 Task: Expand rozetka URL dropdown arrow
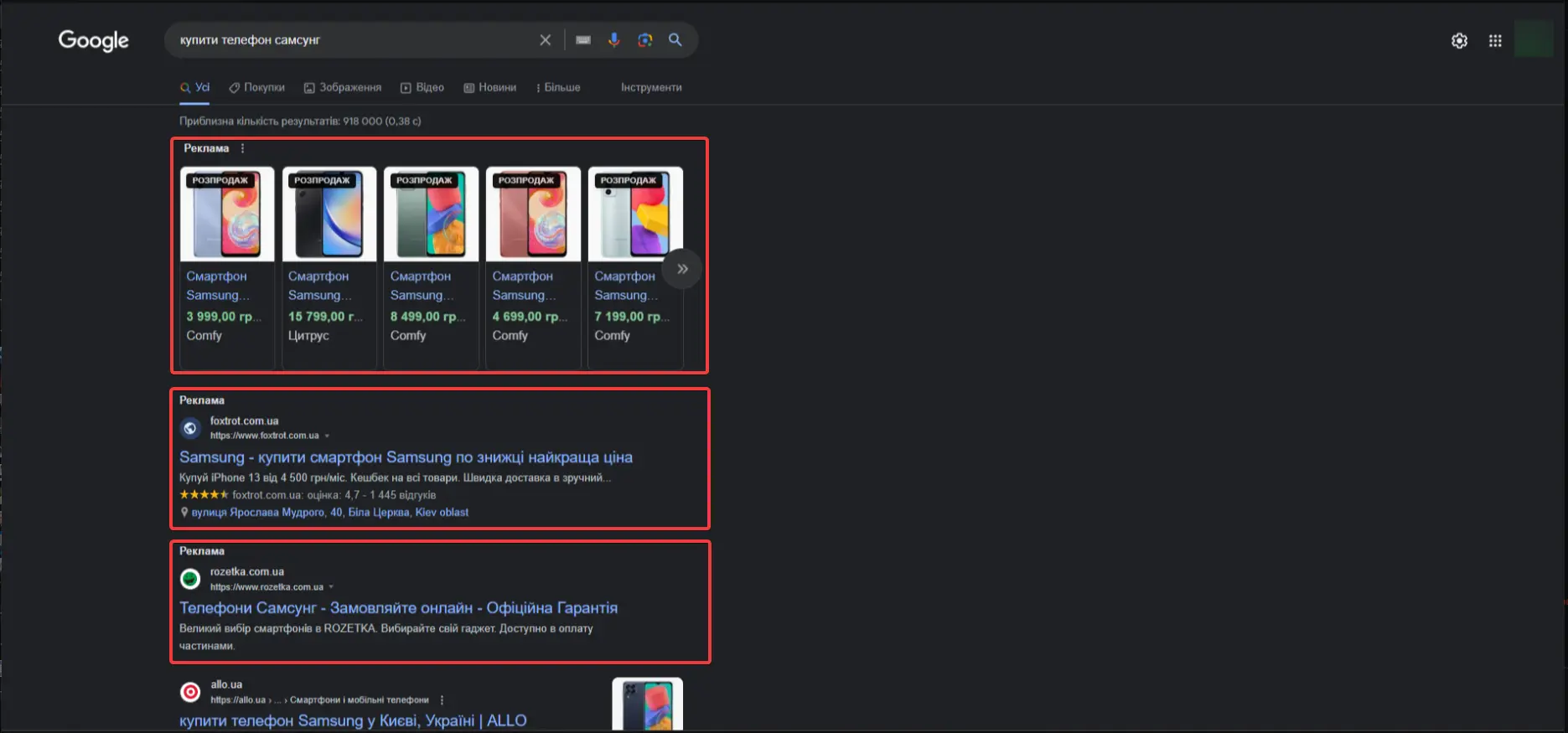point(331,586)
